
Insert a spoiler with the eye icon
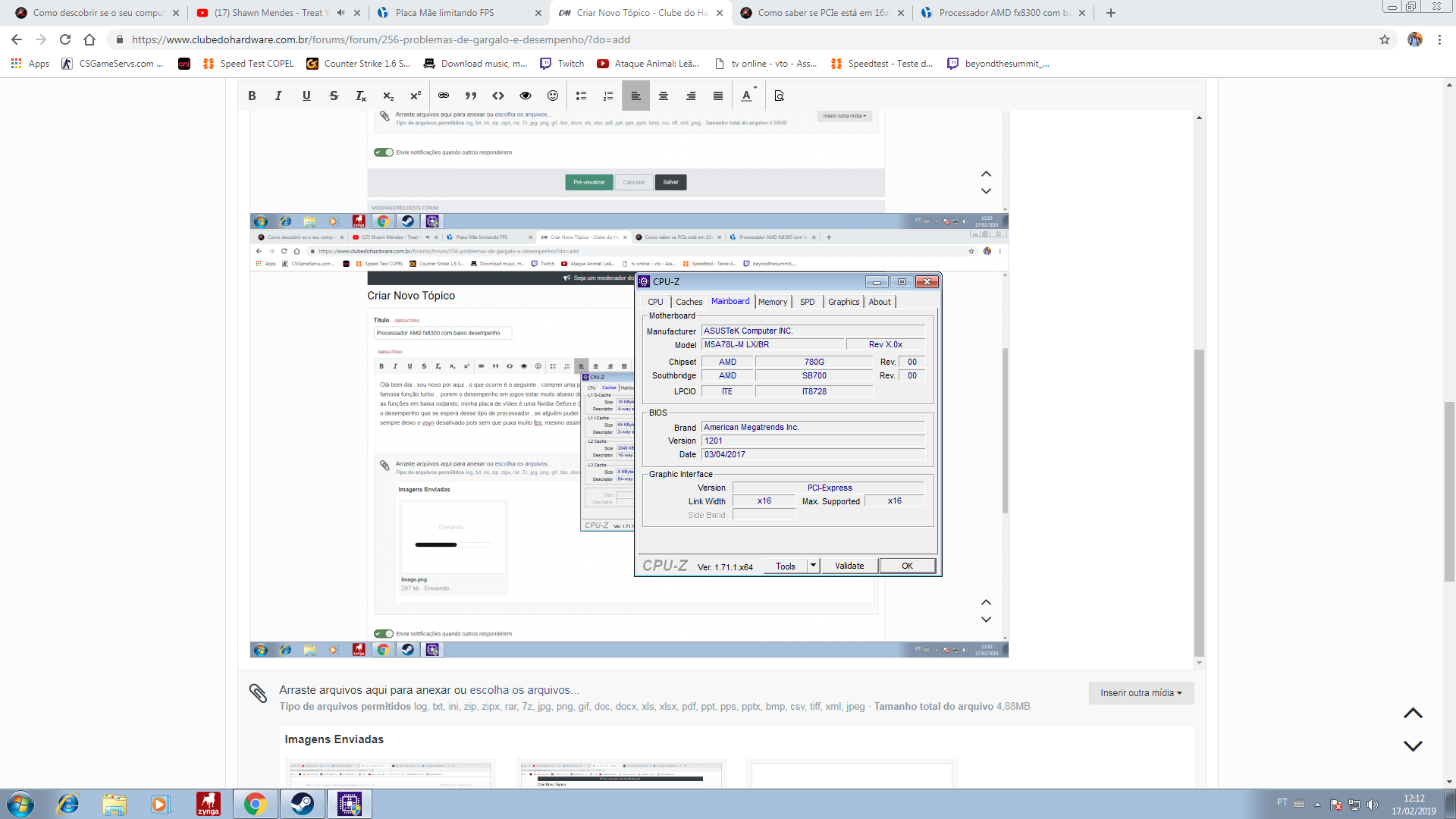[x=526, y=96]
